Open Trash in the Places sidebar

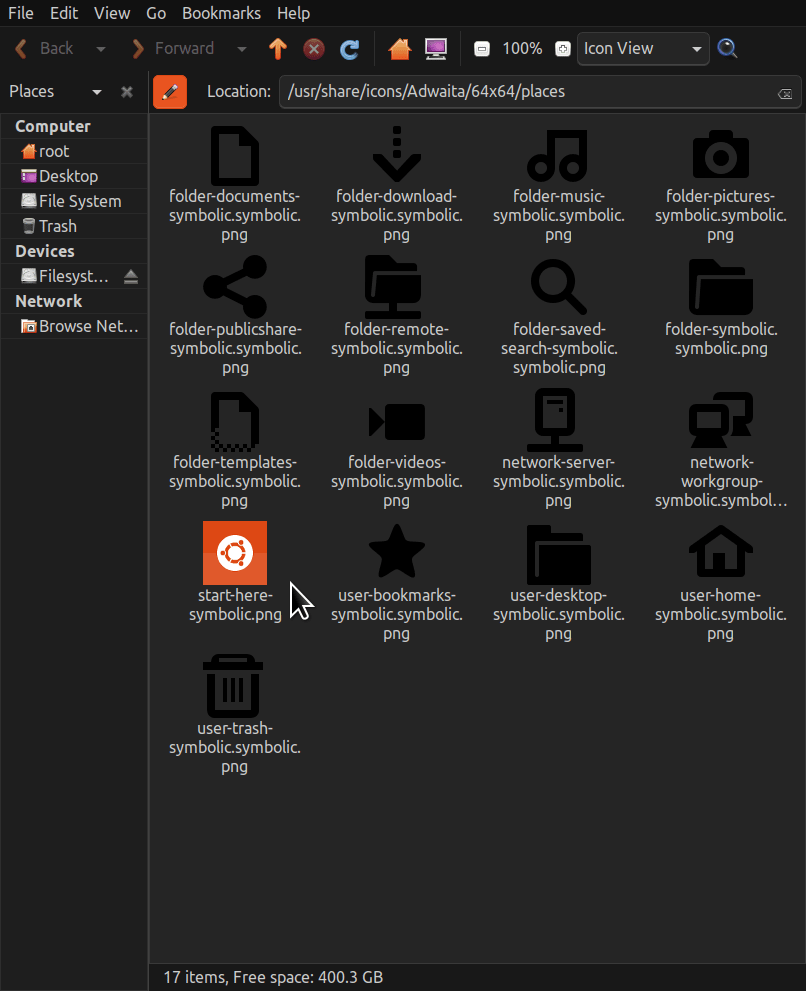(74, 226)
